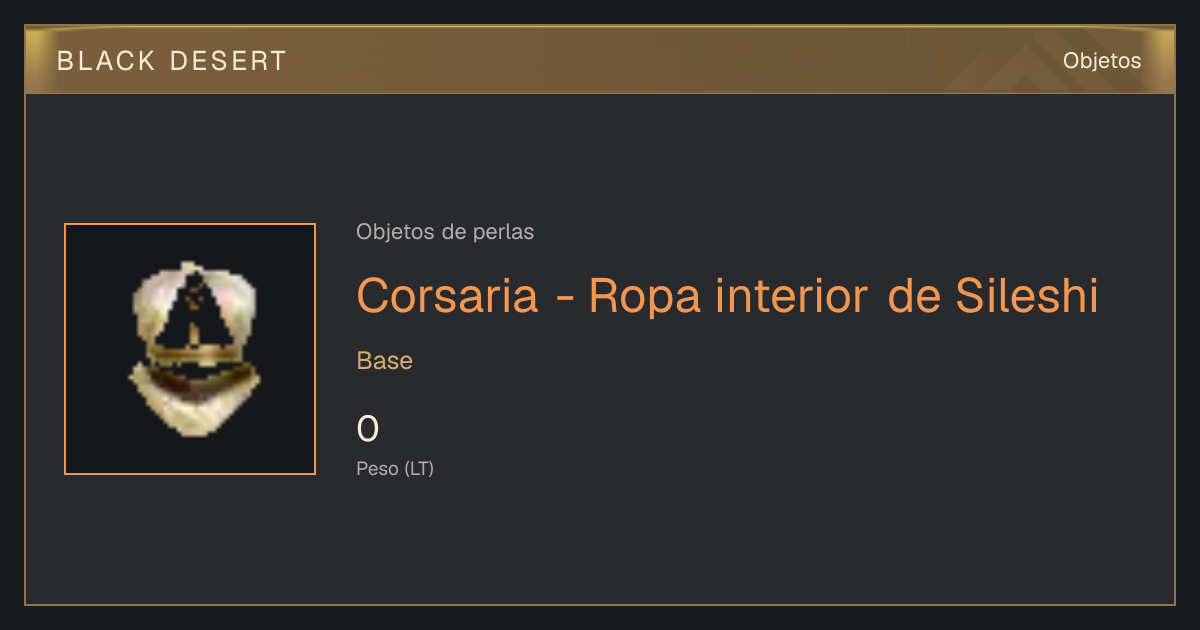This screenshot has width=1200, height=630.
Task: Click the word BLACK in the header
Action: 107,61
